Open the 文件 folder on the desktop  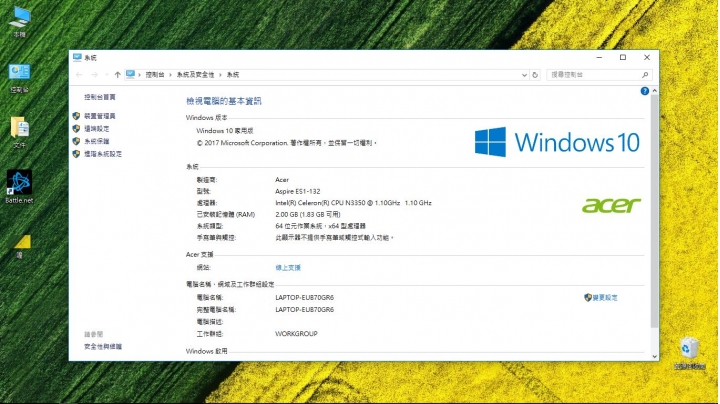click(x=19, y=132)
